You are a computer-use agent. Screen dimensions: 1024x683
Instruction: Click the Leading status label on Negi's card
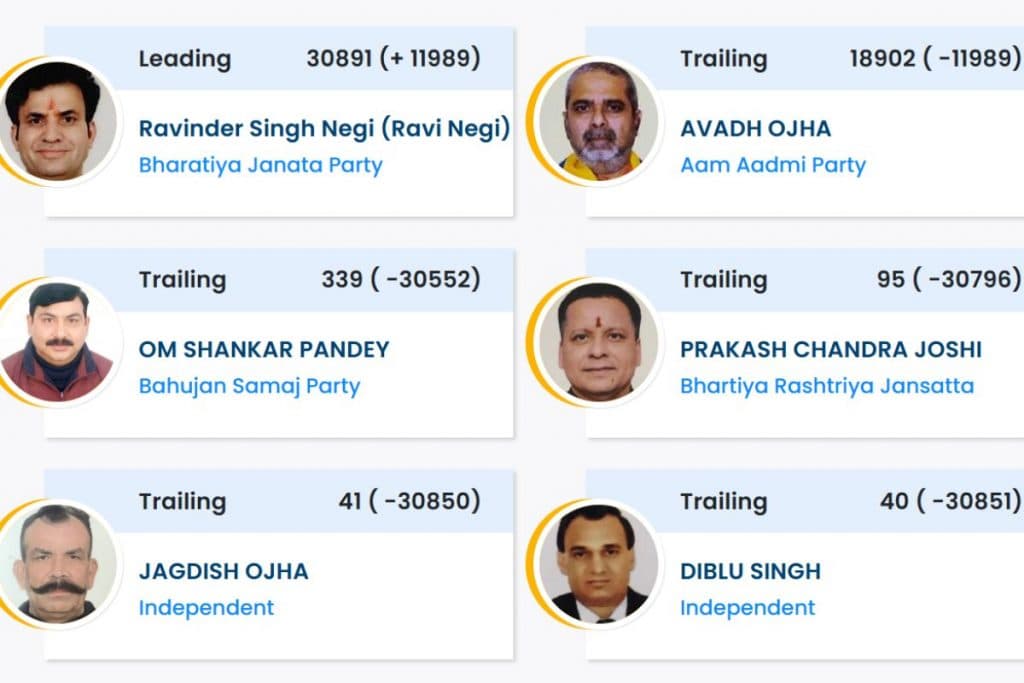pyautogui.click(x=184, y=59)
